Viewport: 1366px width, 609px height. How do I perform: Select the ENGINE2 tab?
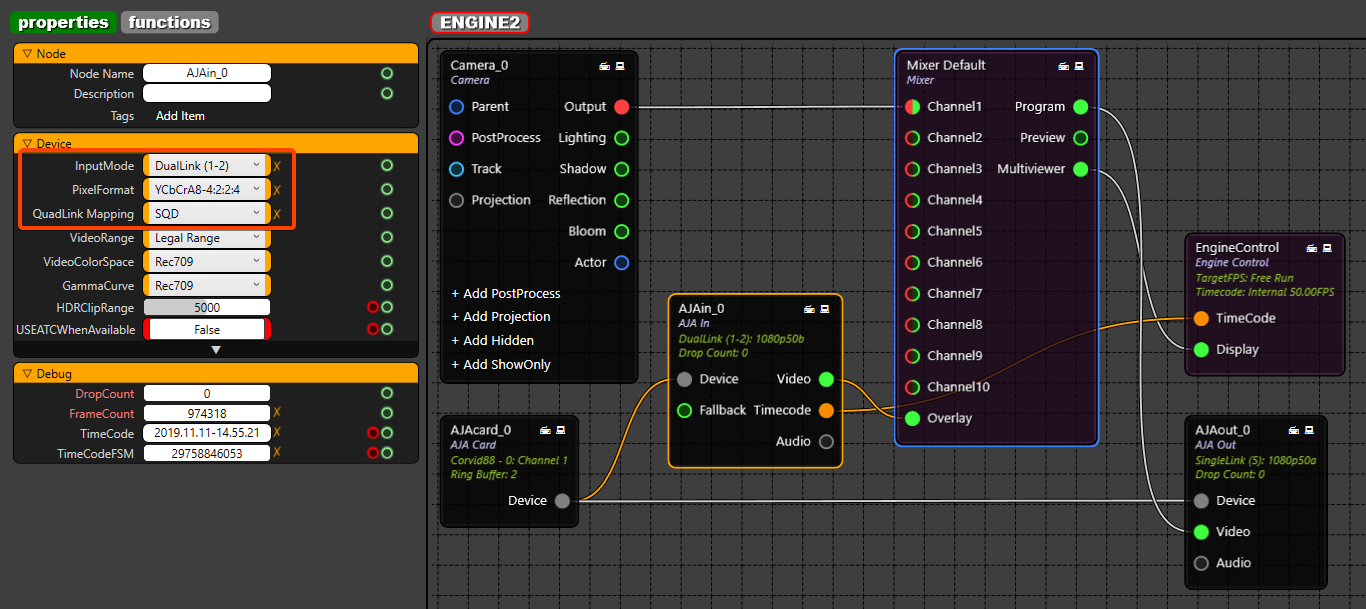pyautogui.click(x=479, y=22)
